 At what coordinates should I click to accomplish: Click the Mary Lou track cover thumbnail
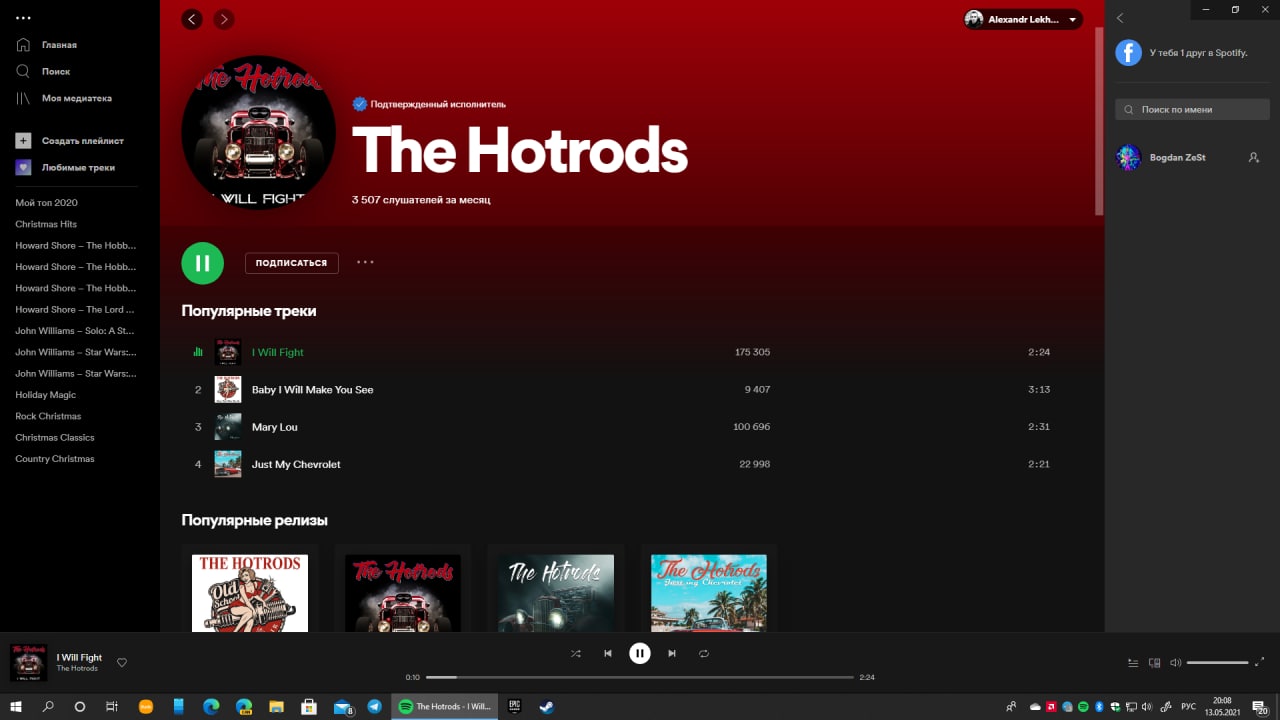(228, 427)
